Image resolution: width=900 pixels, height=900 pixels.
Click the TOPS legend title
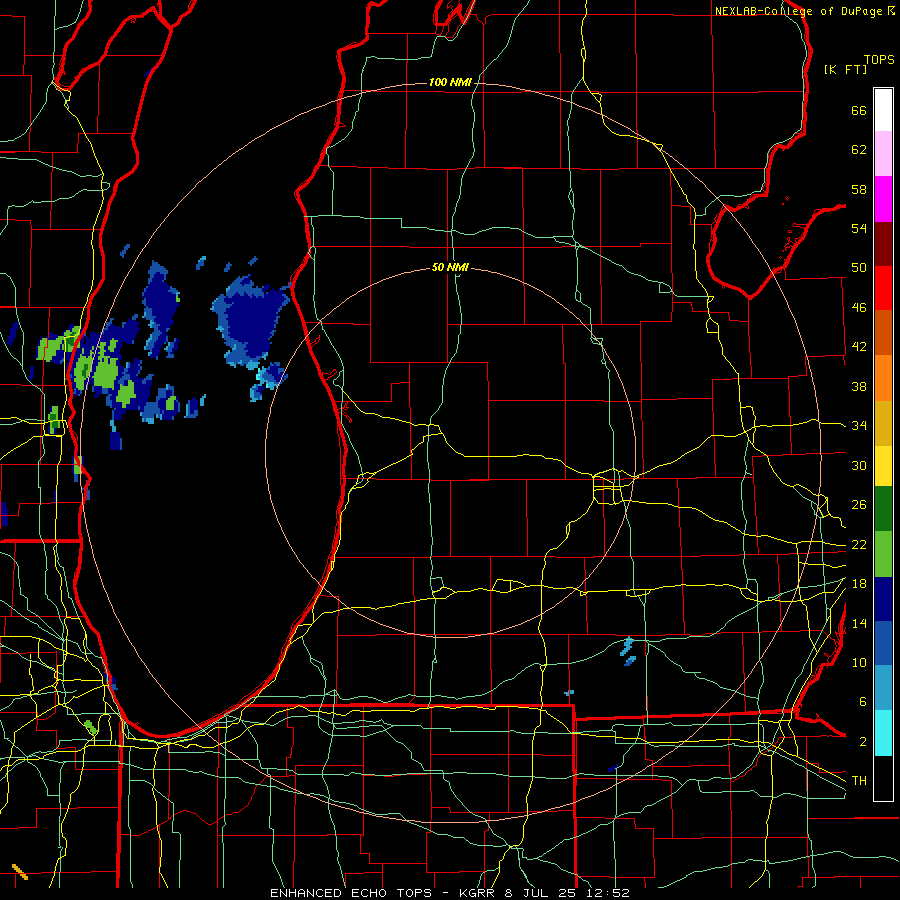coord(879,60)
